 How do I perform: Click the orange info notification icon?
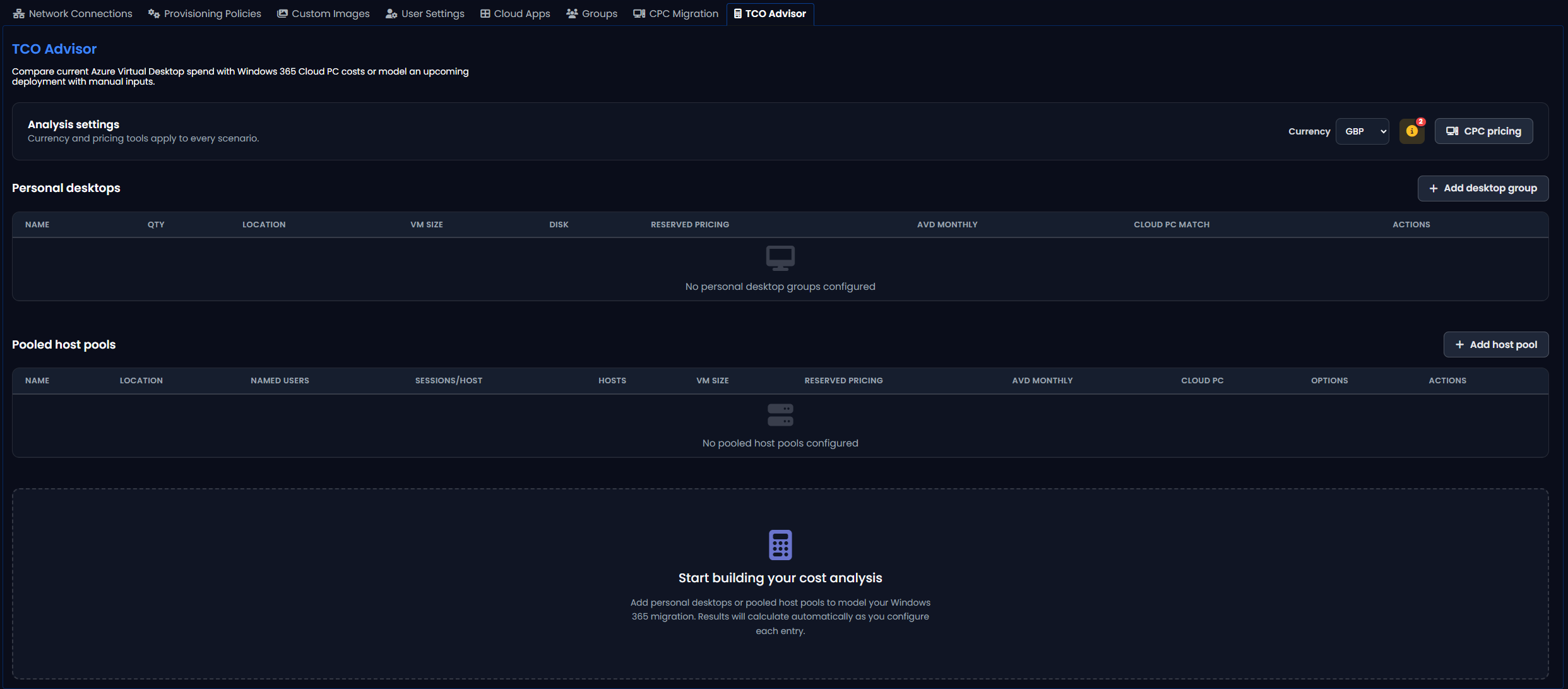(1412, 131)
